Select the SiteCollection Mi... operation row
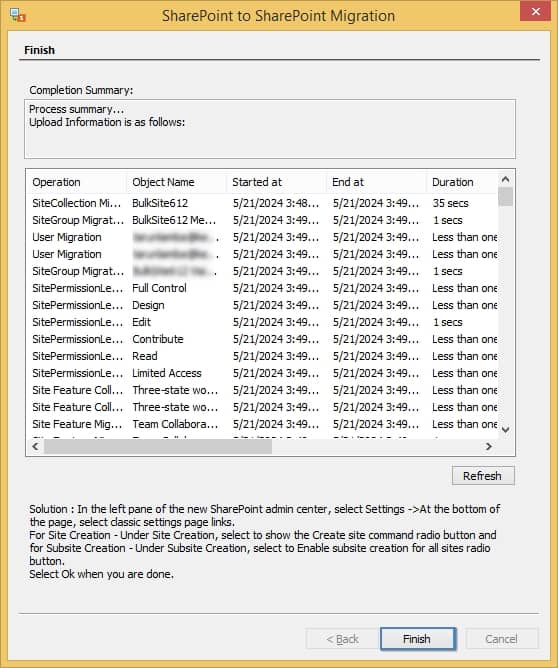 pos(264,203)
